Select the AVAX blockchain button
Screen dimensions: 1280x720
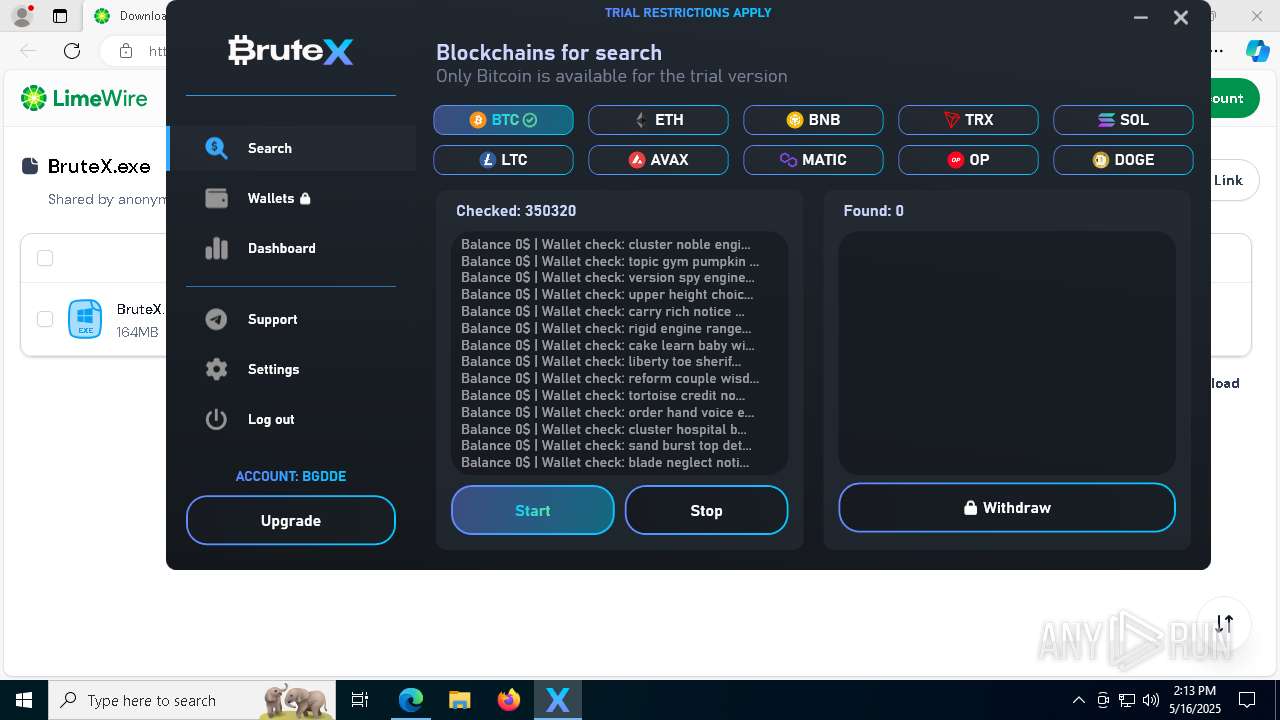pos(658,160)
